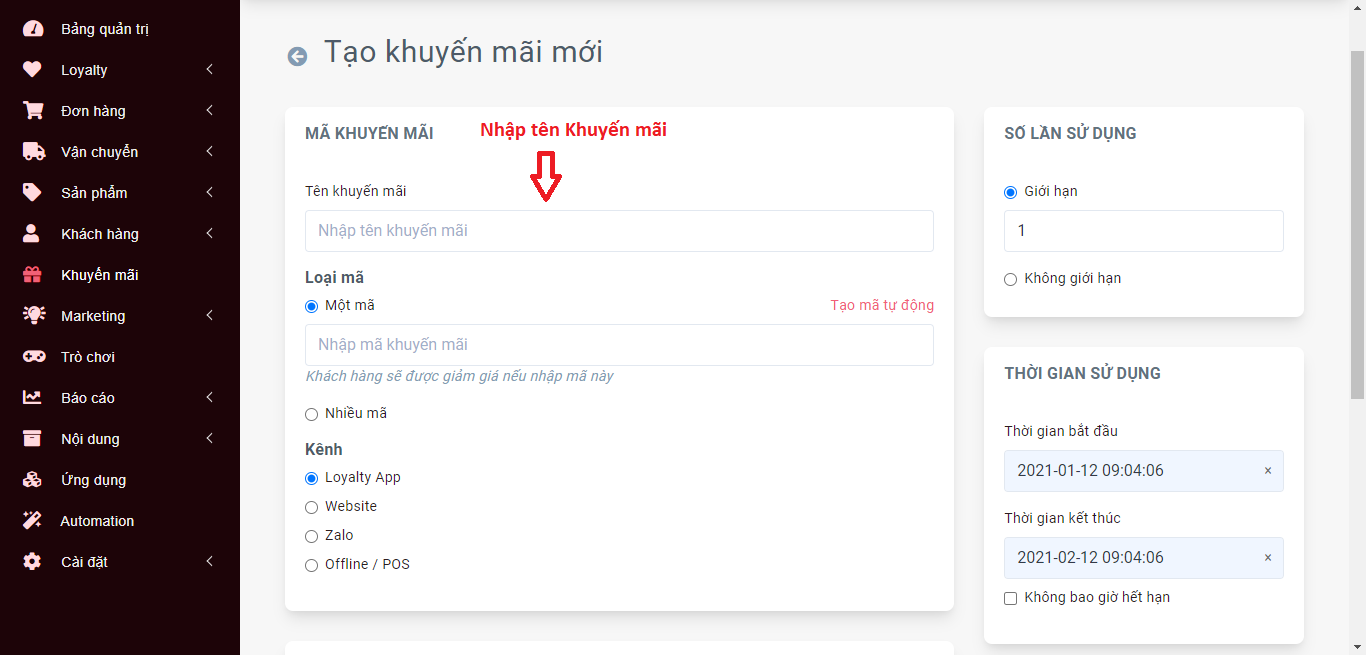Click the truck icon for Vận chuyển
1366x660 pixels.
coord(34,152)
